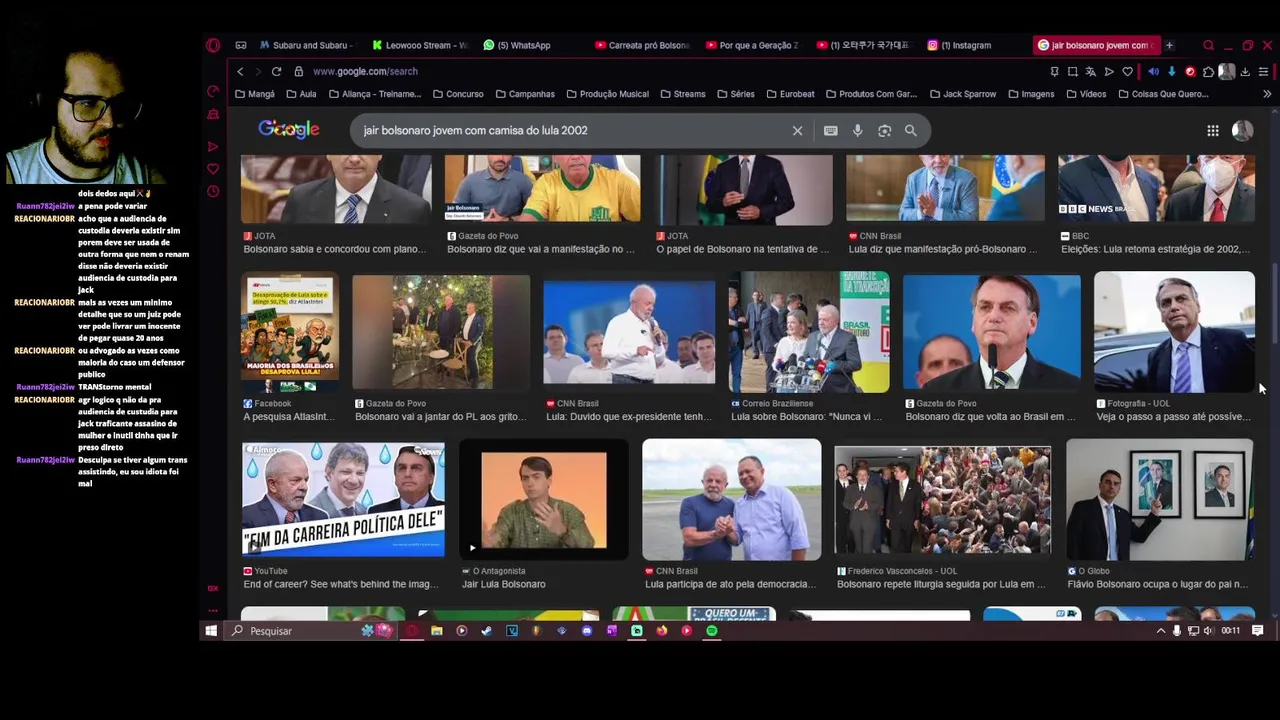Add page to favorites with heart icon
The width and height of the screenshot is (1280, 720).
pyautogui.click(x=1127, y=72)
